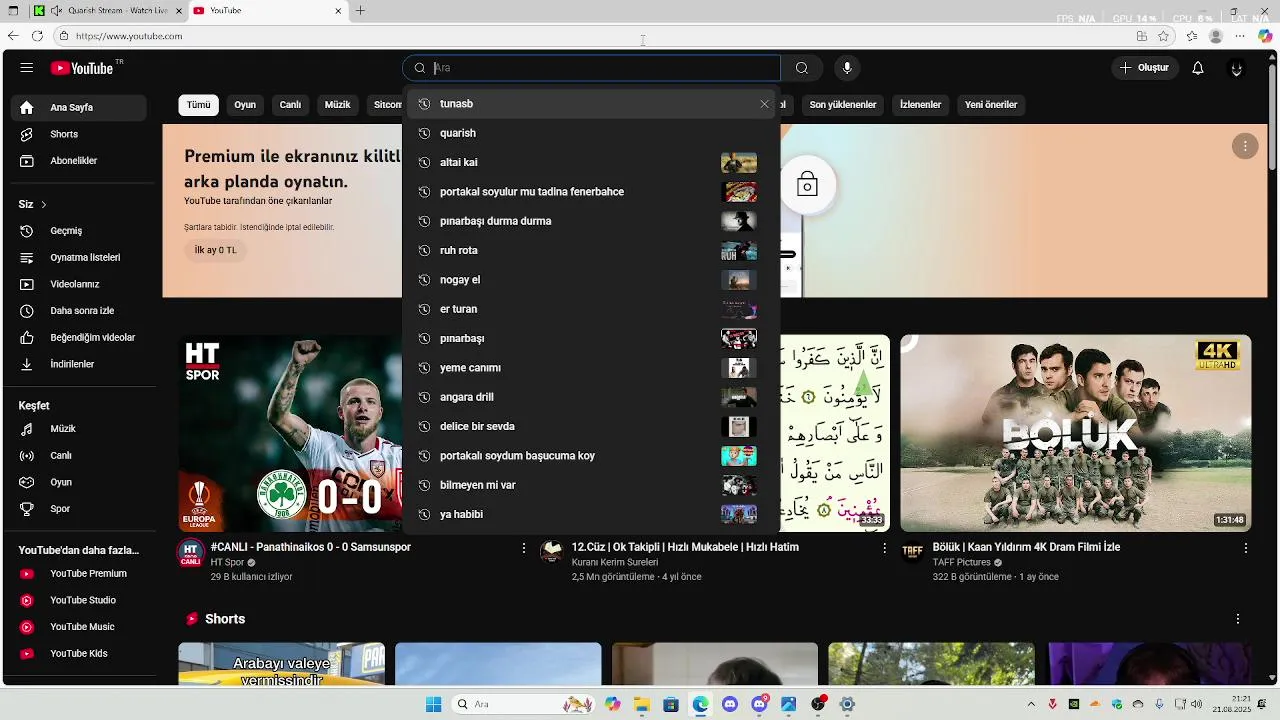This screenshot has width=1280, height=720.
Task: Select the Son yüklenenler chip
Action: [843, 105]
